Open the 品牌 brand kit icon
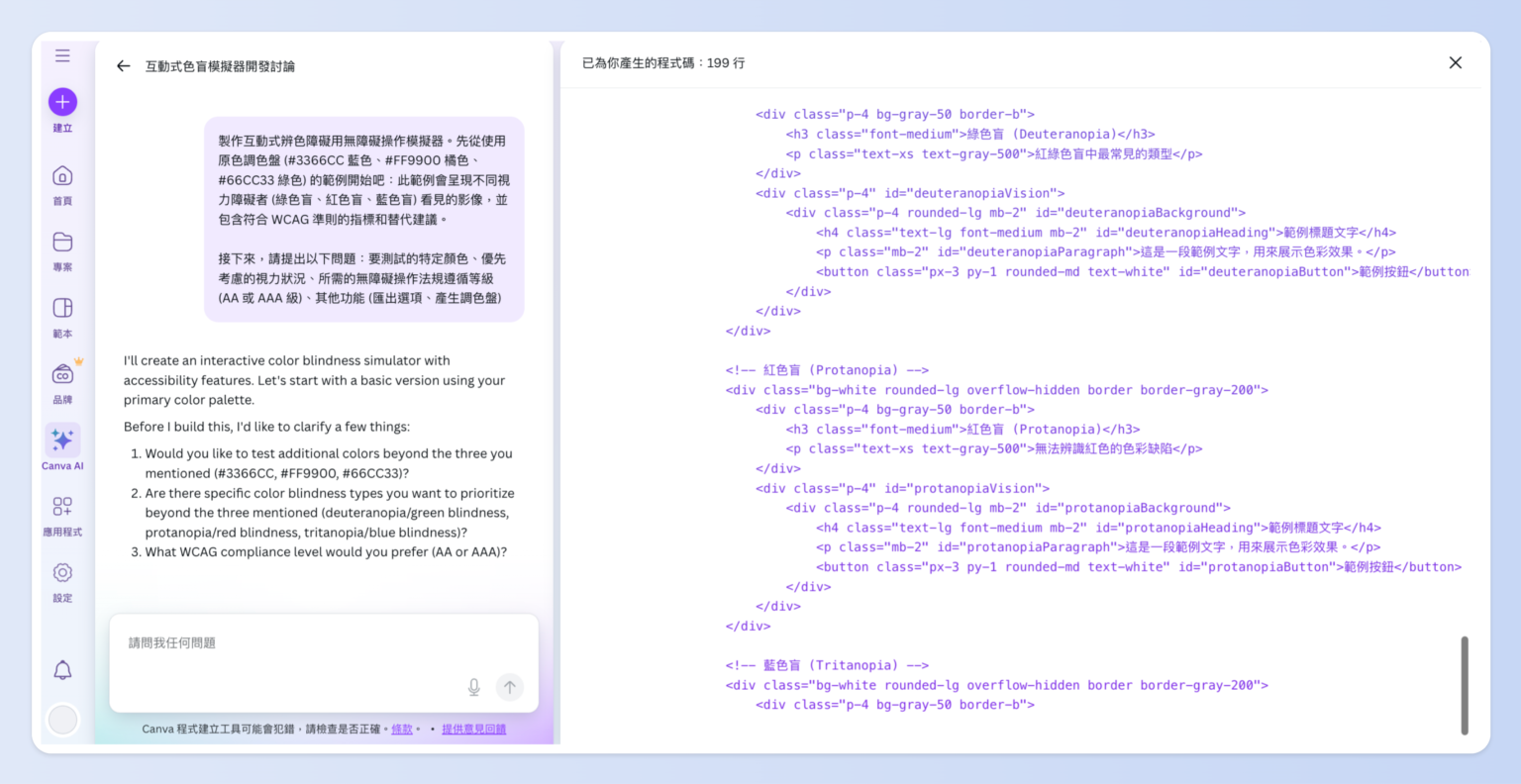 tap(62, 374)
